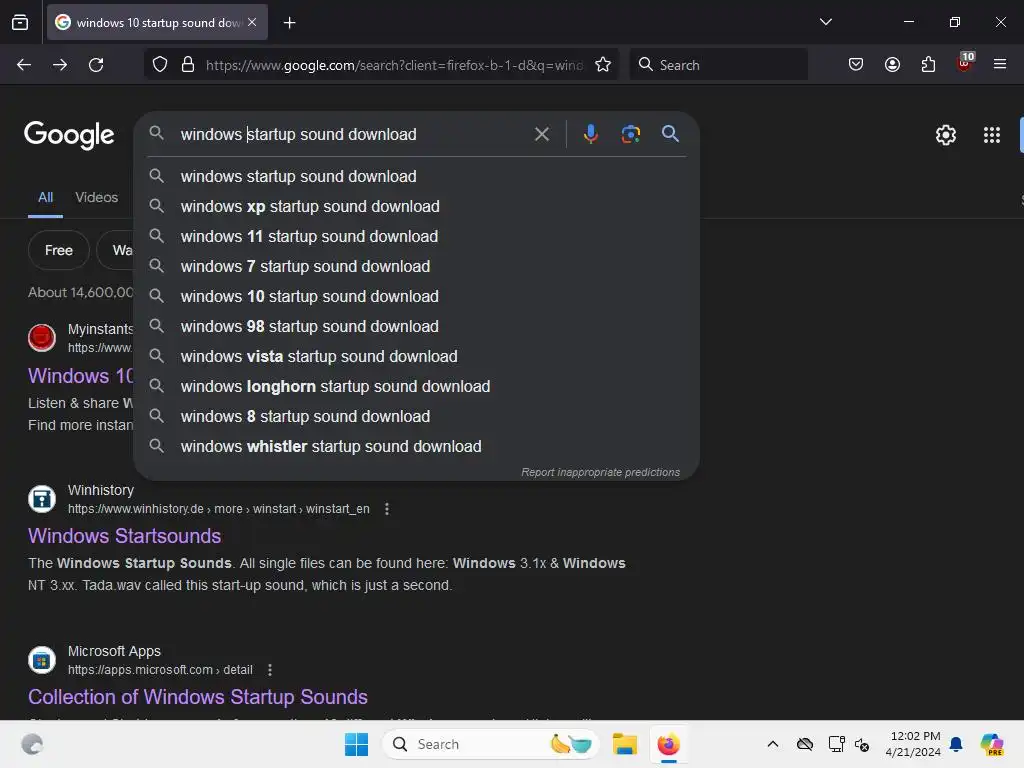The image size is (1024, 768).
Task: Click Report inappropriate predictions link
Action: pyautogui.click(x=600, y=472)
